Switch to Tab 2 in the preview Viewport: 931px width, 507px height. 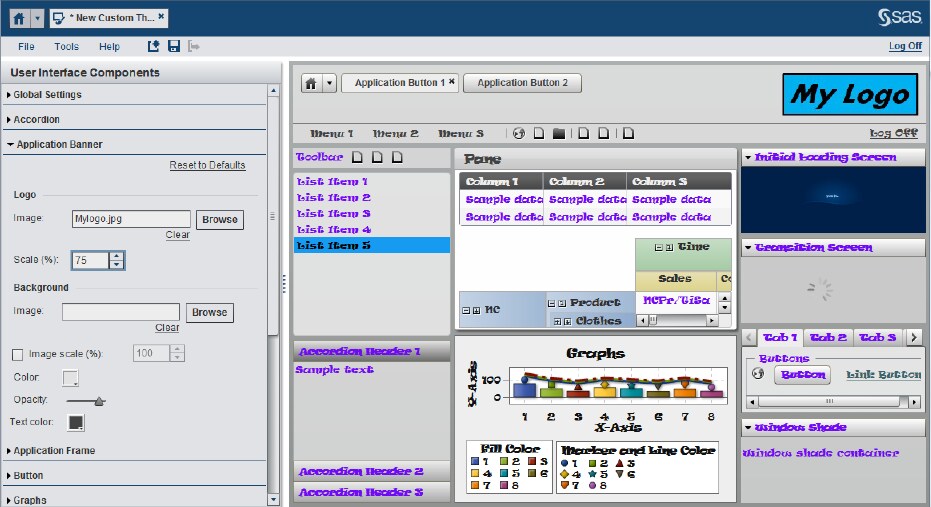[828, 338]
